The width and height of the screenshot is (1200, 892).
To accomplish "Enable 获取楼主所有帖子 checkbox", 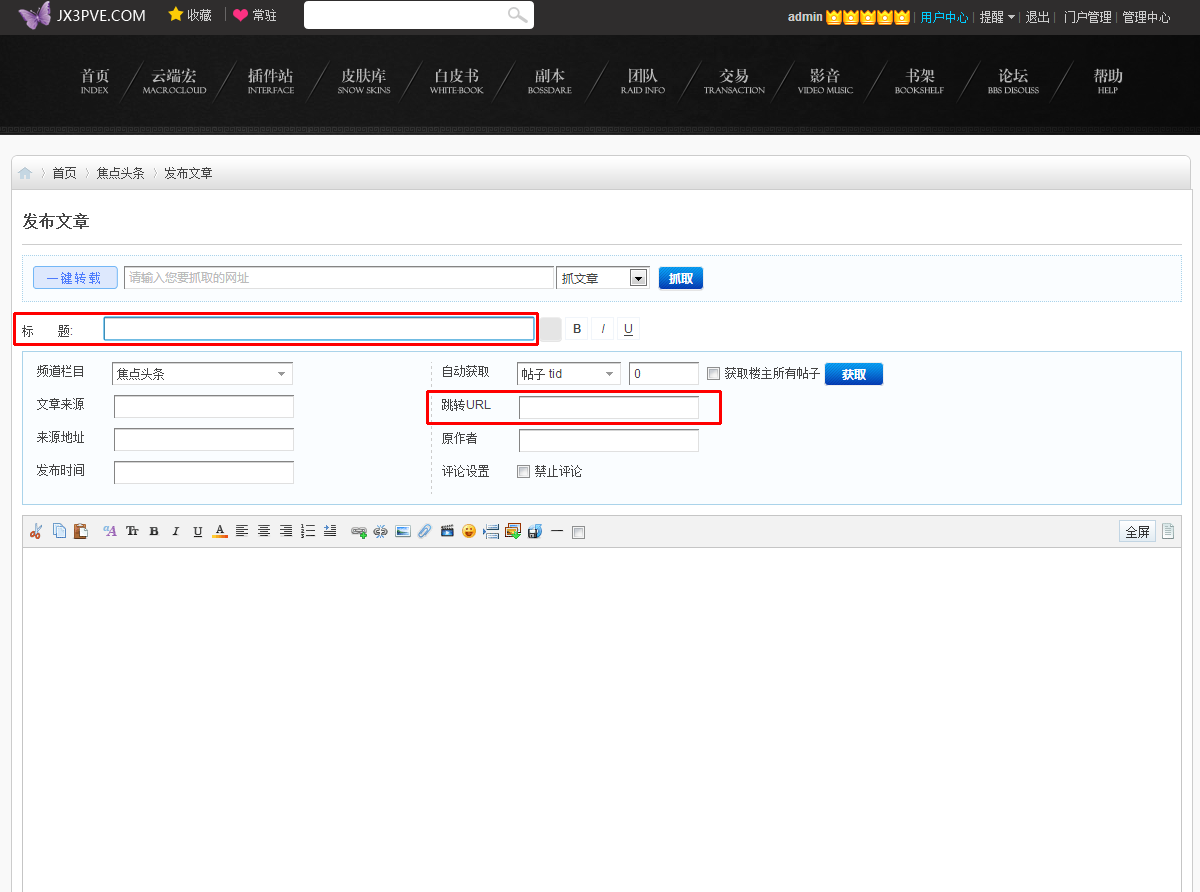I will pyautogui.click(x=713, y=374).
